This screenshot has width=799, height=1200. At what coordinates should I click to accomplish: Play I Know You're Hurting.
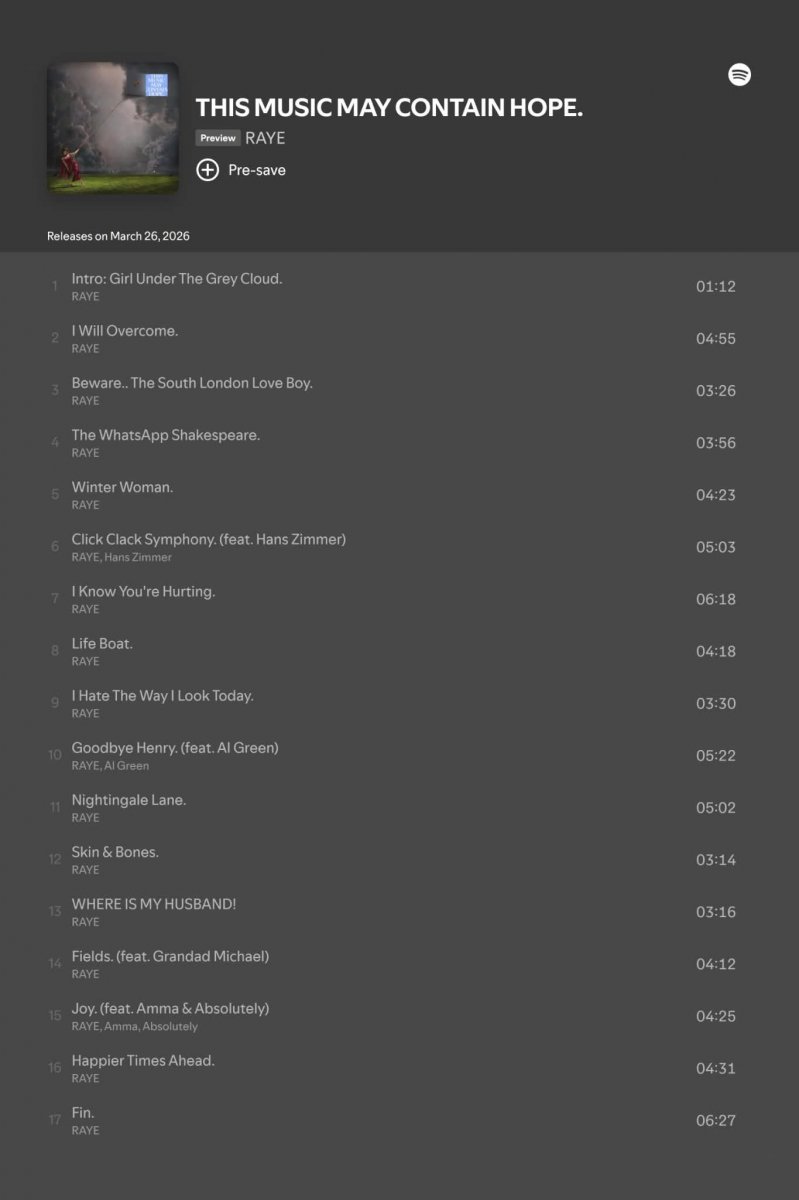(x=143, y=591)
